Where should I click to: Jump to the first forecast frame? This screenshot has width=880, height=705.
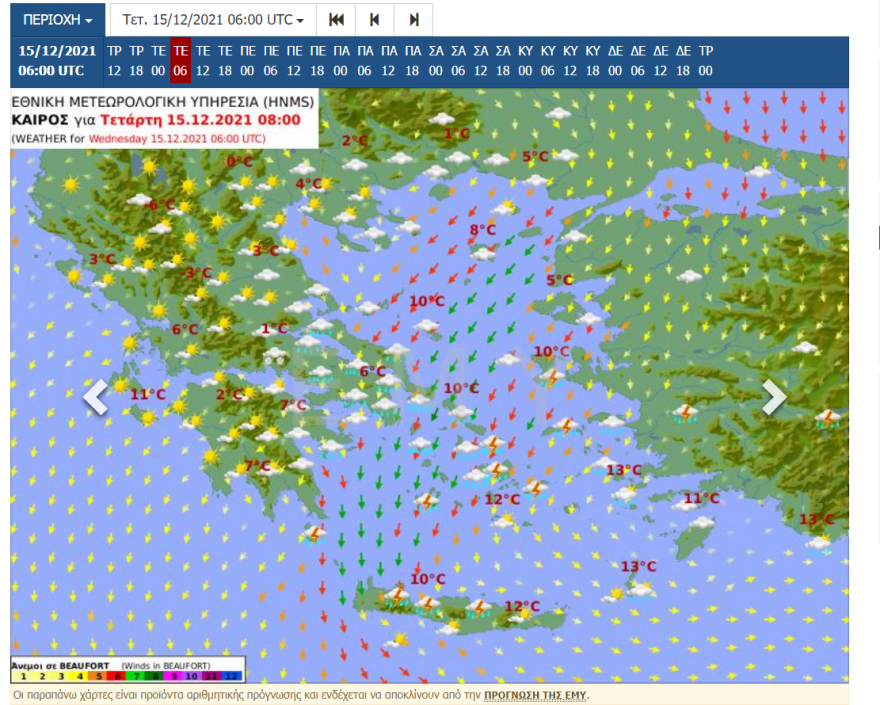337,20
